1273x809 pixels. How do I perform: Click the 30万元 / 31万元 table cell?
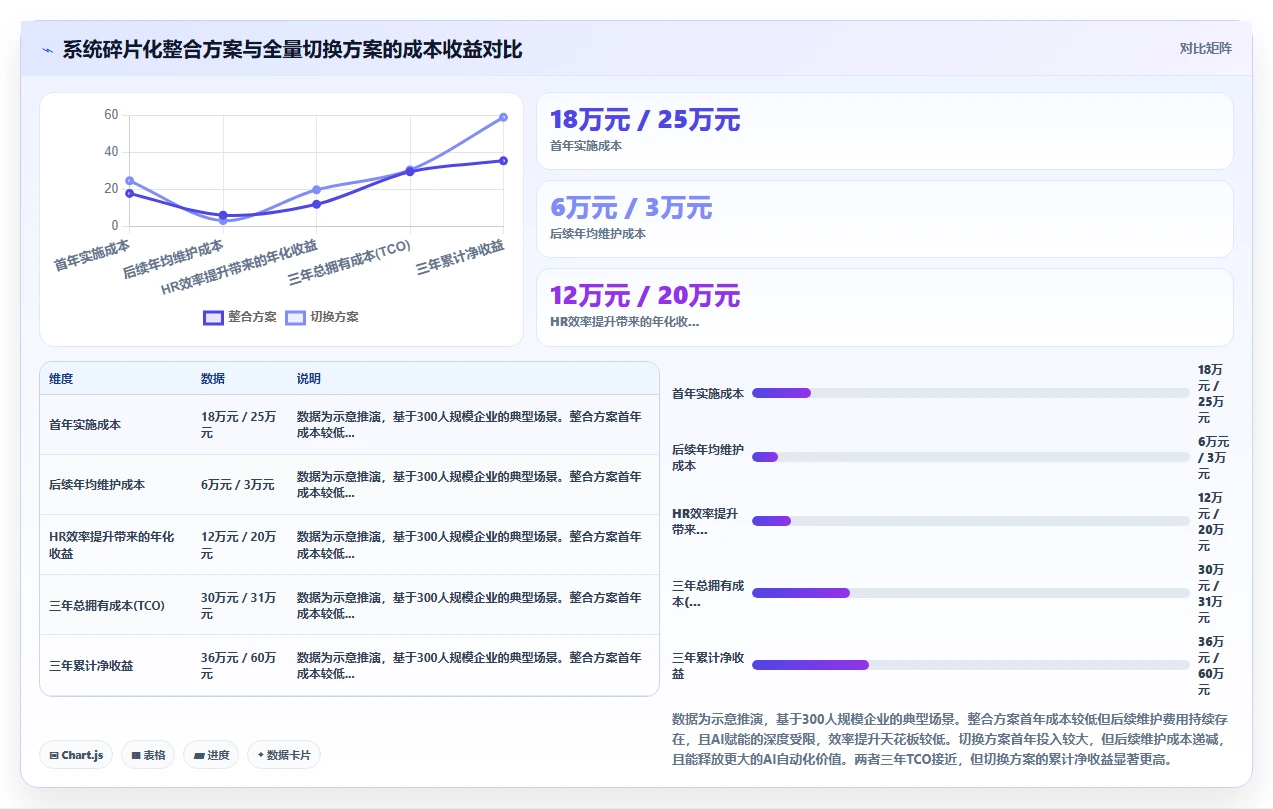[x=239, y=605]
